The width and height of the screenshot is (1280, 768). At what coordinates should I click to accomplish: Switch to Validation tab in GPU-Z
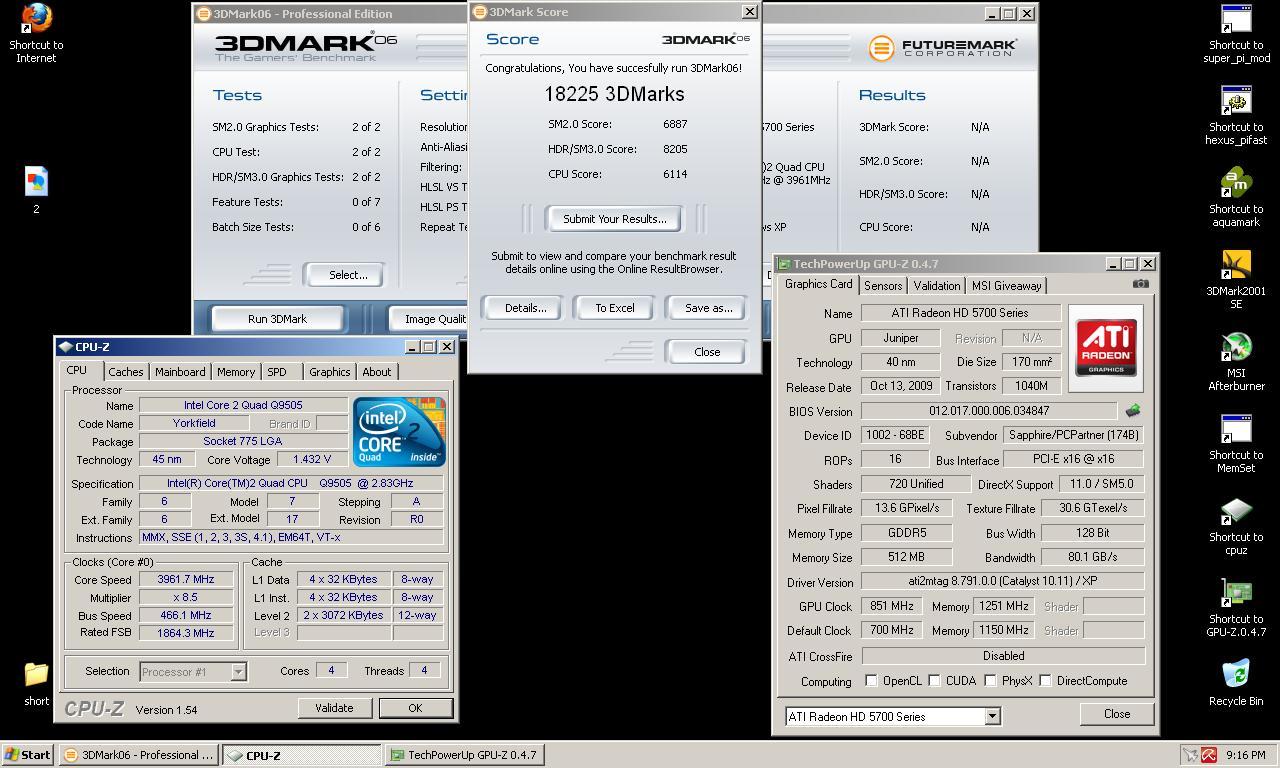point(937,286)
